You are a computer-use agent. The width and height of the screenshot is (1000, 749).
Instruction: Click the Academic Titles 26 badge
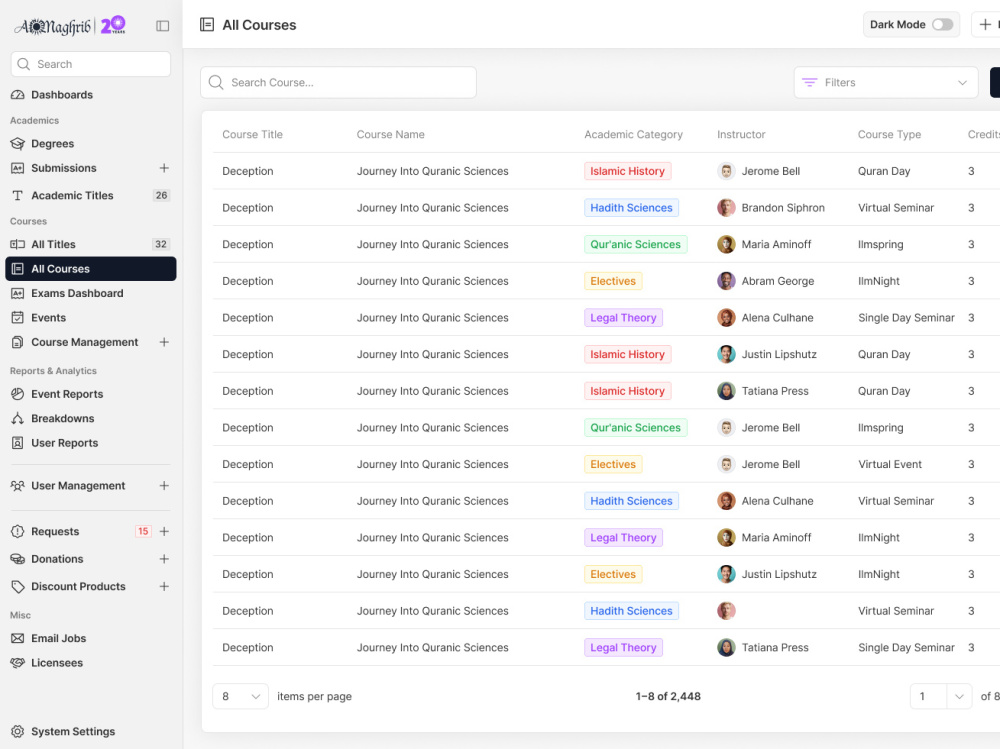coord(161,195)
